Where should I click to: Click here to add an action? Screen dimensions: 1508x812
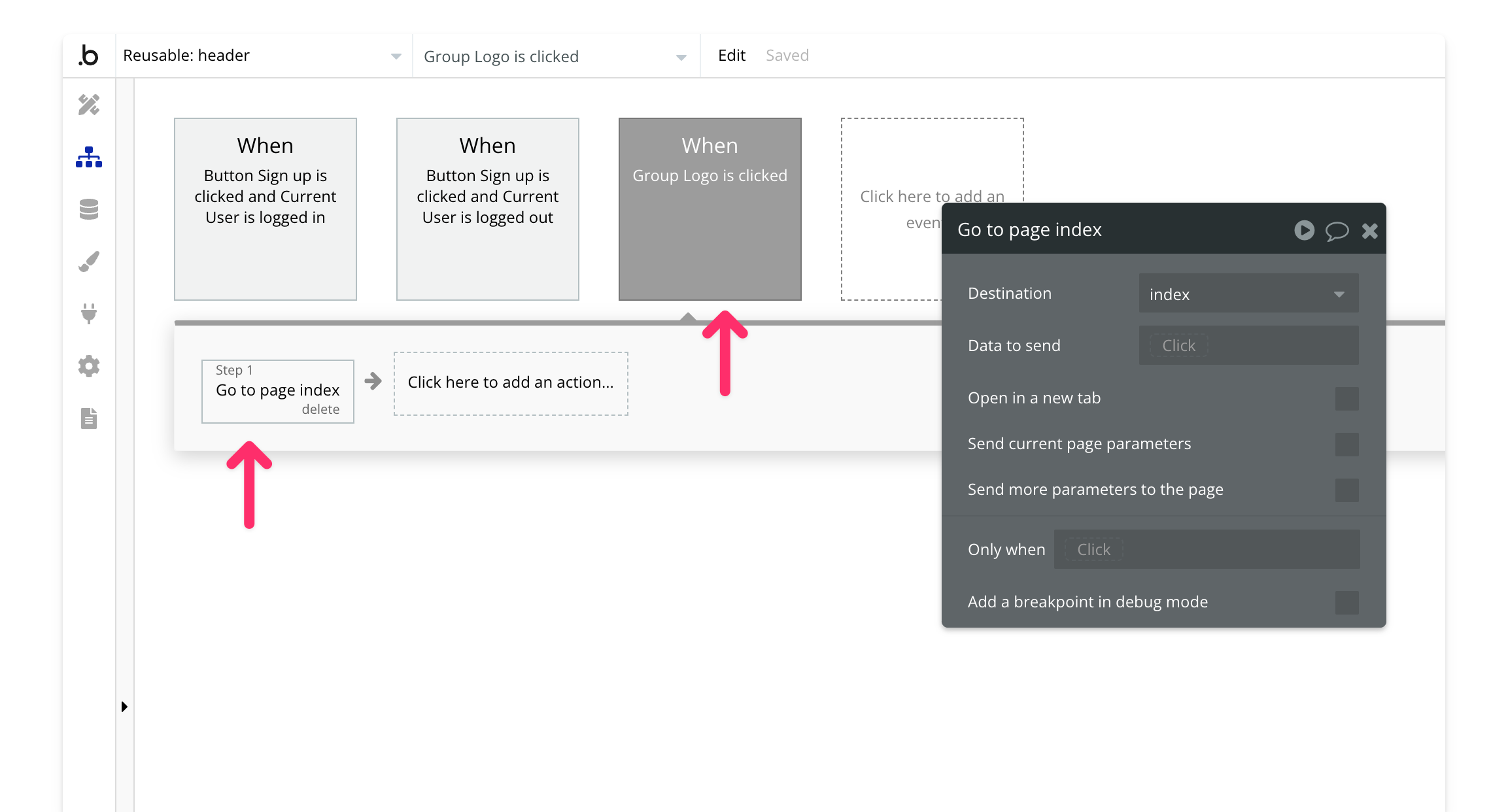(x=511, y=383)
